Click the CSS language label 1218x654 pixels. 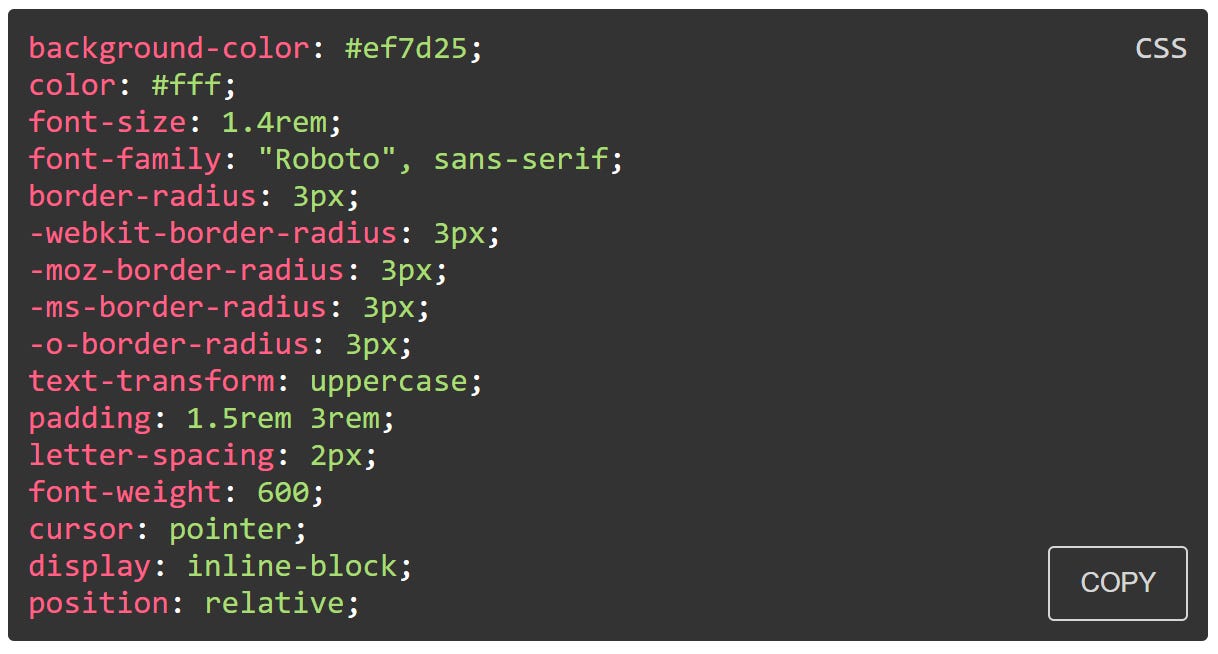[x=1161, y=47]
